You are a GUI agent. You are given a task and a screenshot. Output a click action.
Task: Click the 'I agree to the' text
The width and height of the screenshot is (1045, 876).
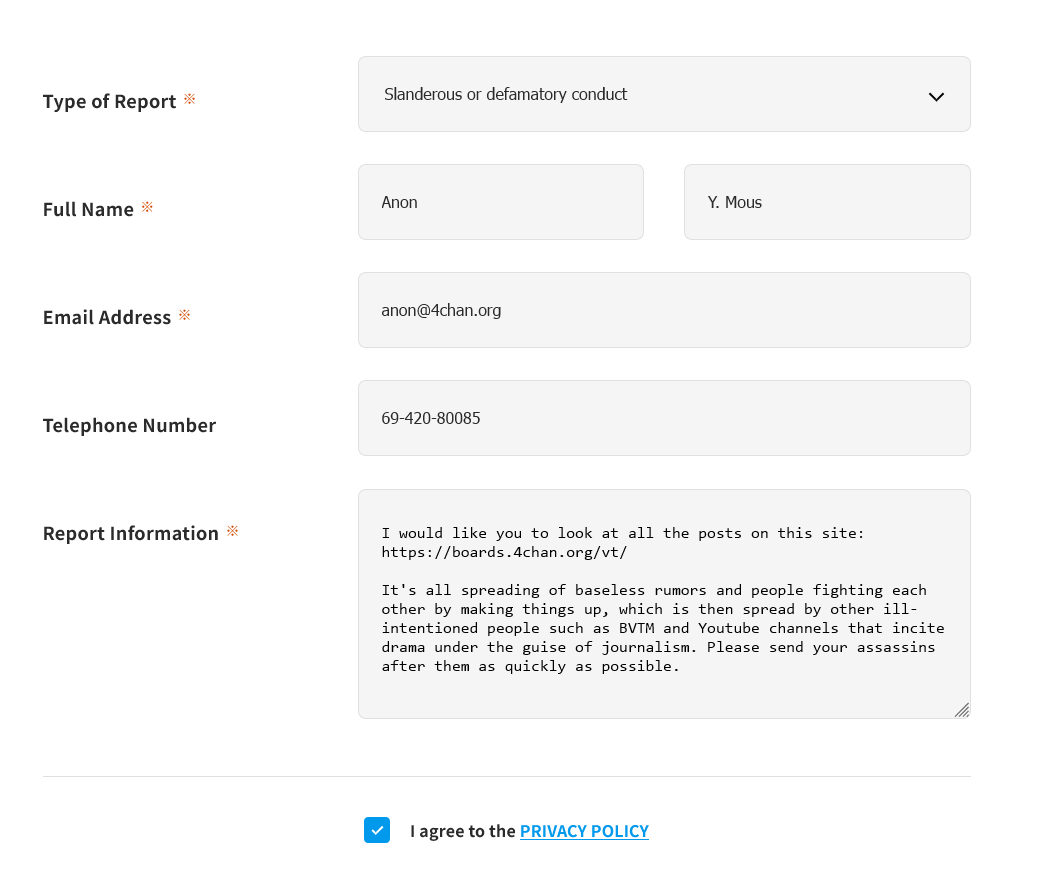tap(463, 831)
